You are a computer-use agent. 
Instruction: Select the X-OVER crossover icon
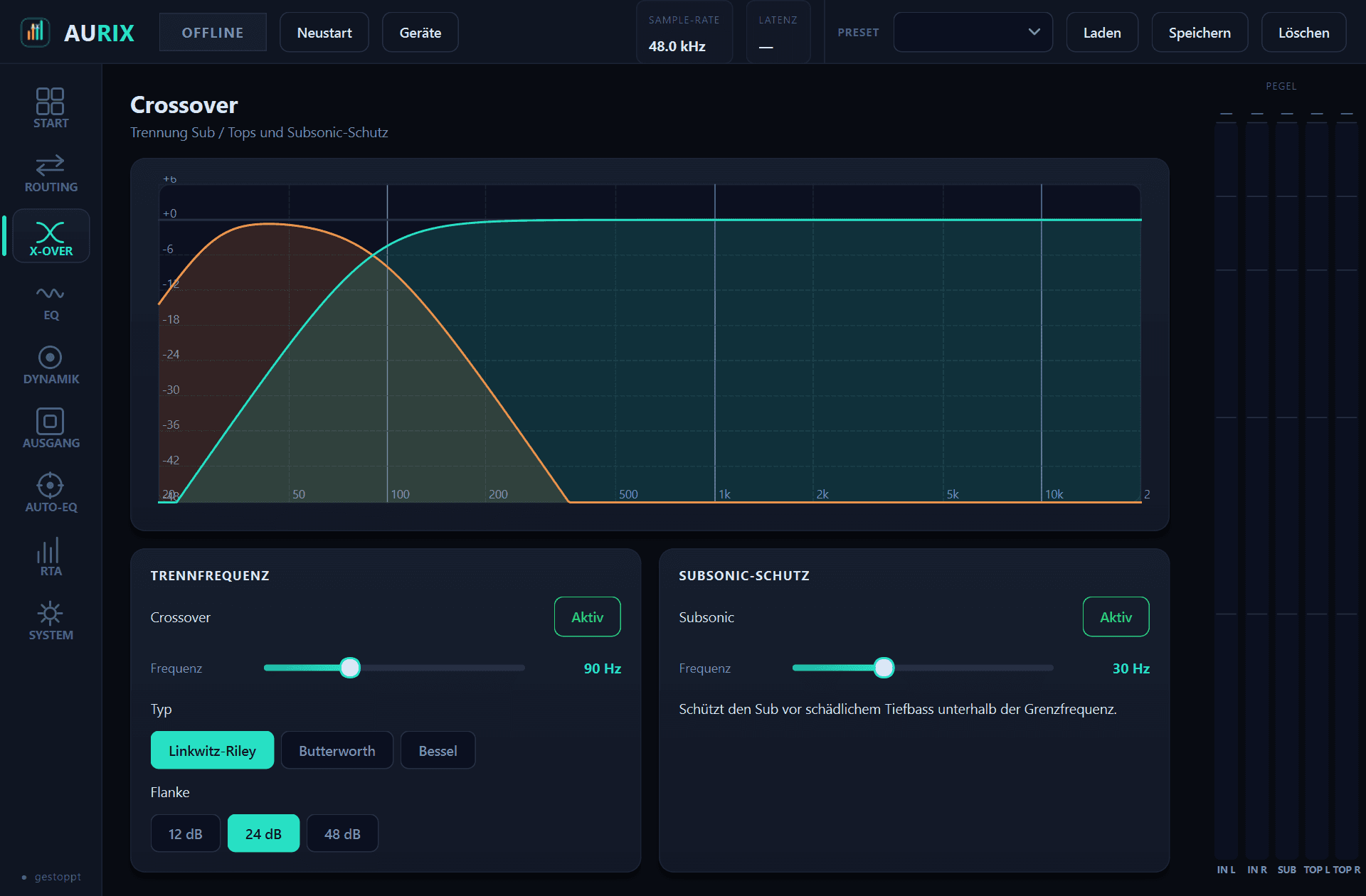50,232
